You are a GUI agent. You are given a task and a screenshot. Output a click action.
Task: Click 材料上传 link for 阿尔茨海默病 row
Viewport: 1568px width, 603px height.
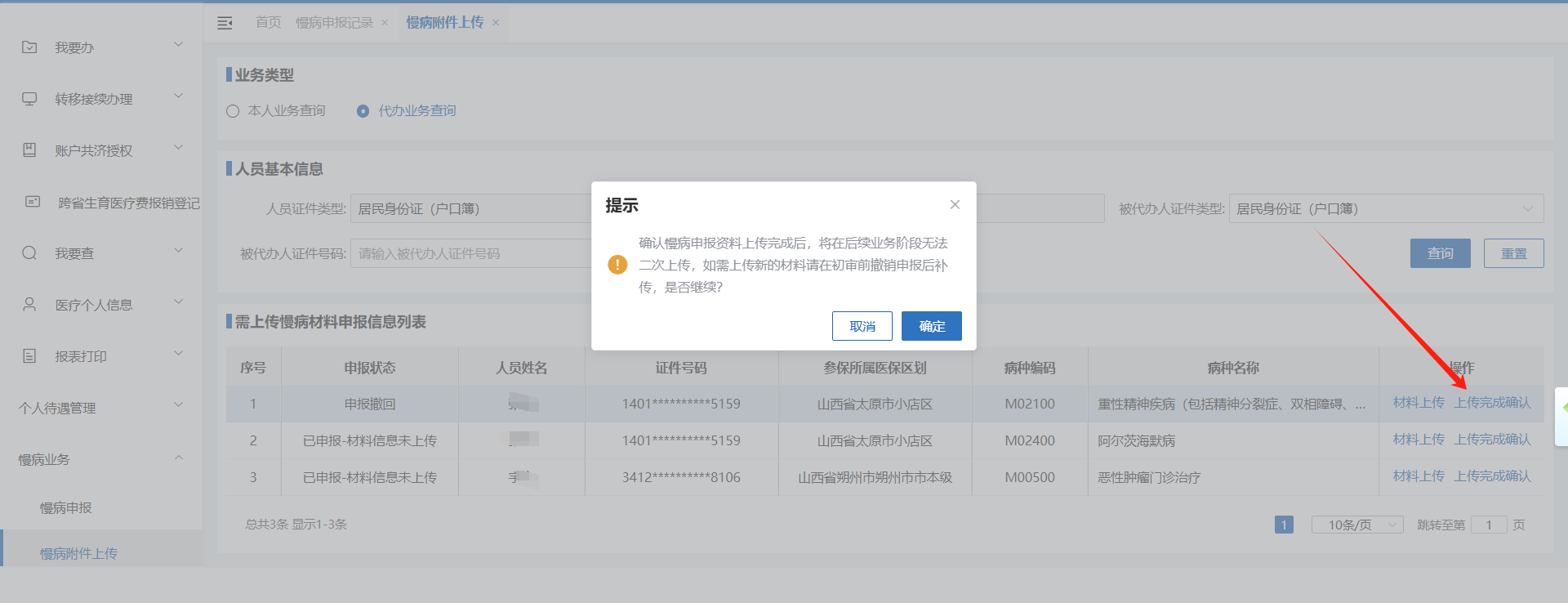click(1419, 440)
